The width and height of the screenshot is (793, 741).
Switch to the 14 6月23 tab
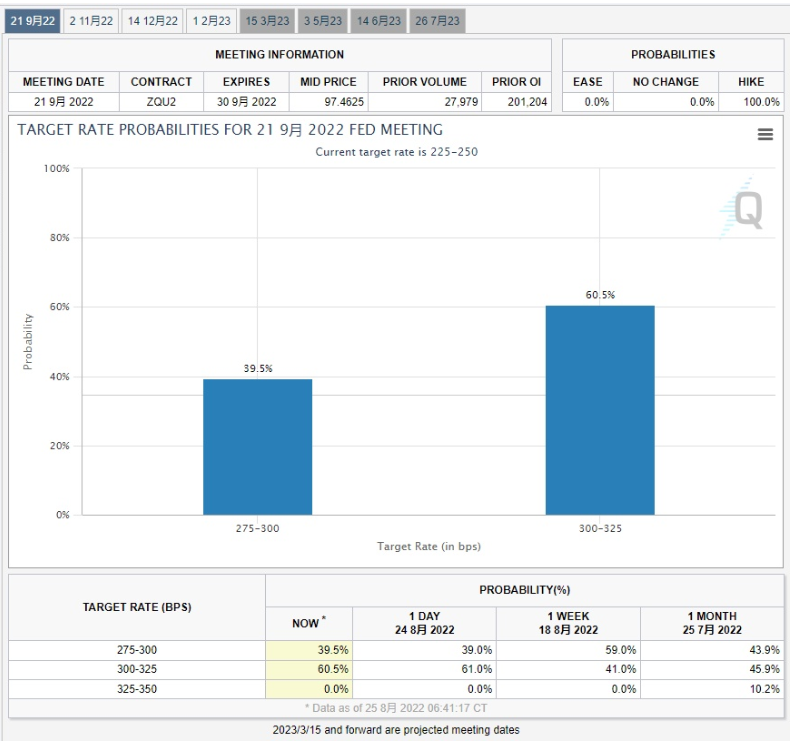[379, 21]
